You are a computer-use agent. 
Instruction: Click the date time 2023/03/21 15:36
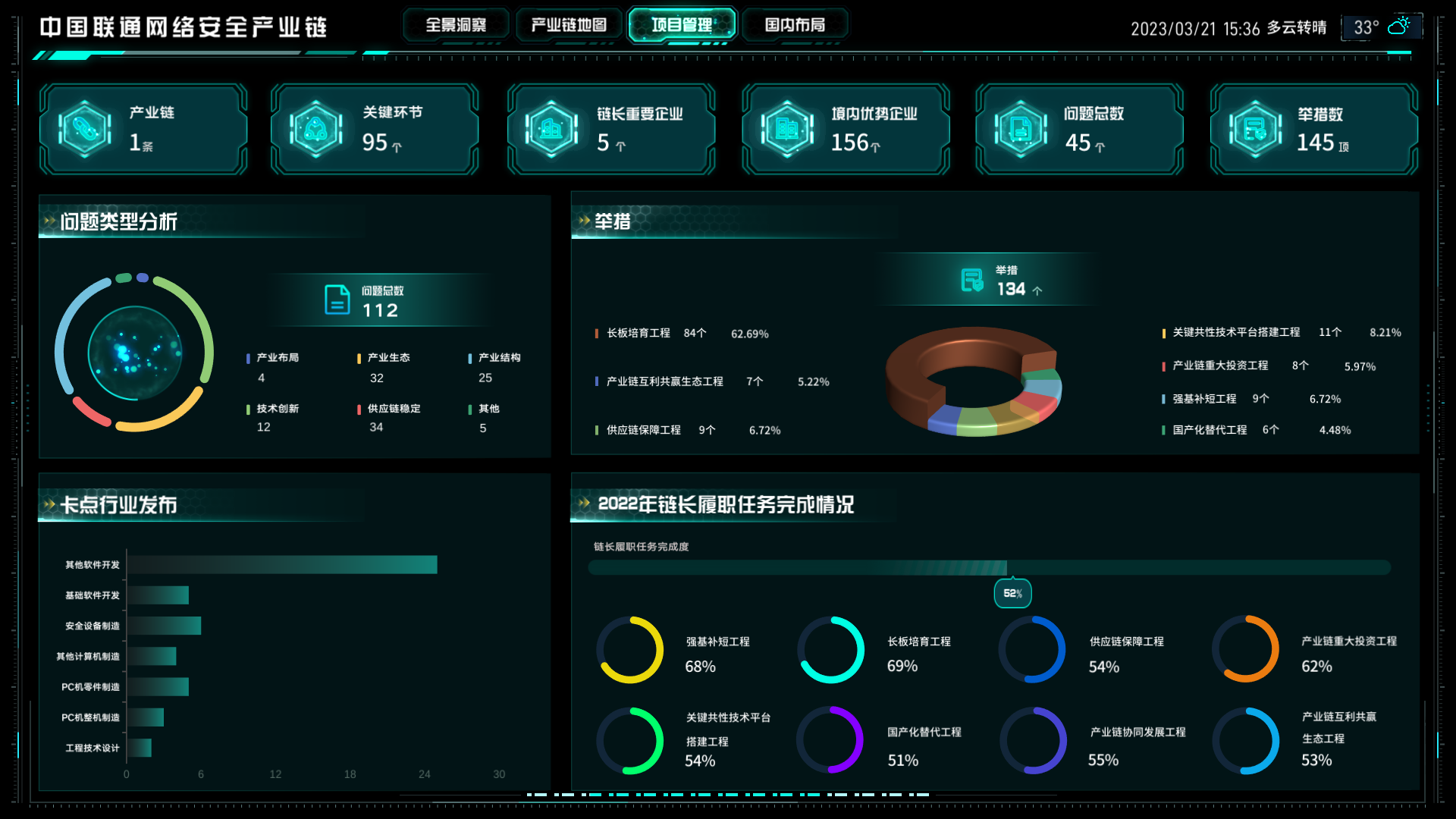click(1195, 29)
